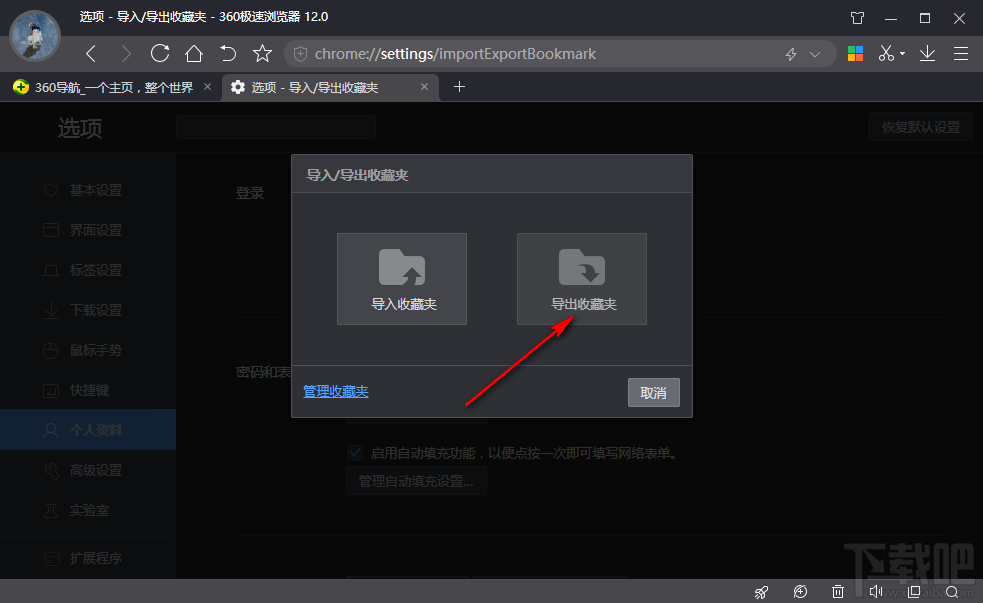
Task: Click the undo-close-tab restore icon
Action: (x=228, y=54)
